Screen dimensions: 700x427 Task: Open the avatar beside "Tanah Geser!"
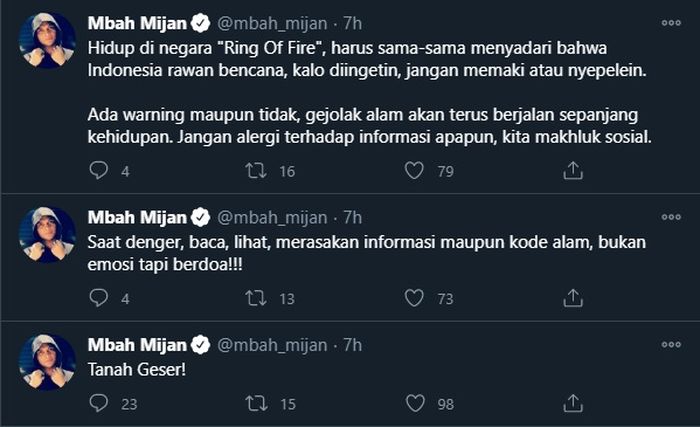47,361
